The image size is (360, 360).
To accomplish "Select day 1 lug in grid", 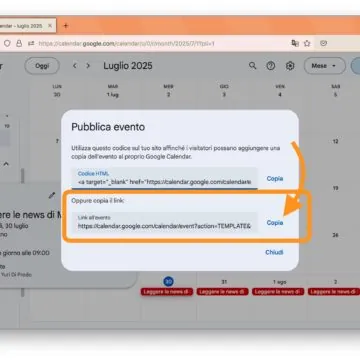I will coord(113,95).
